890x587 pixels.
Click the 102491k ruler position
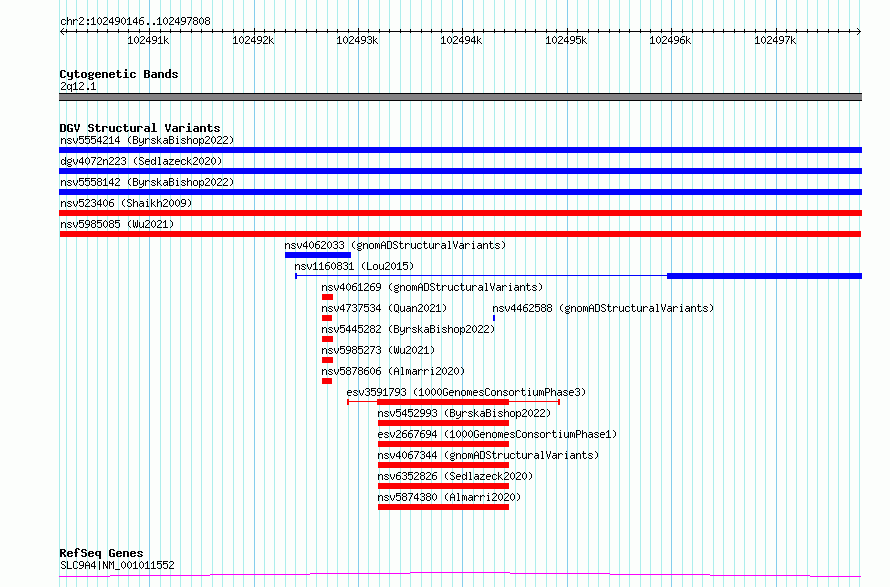(148, 40)
